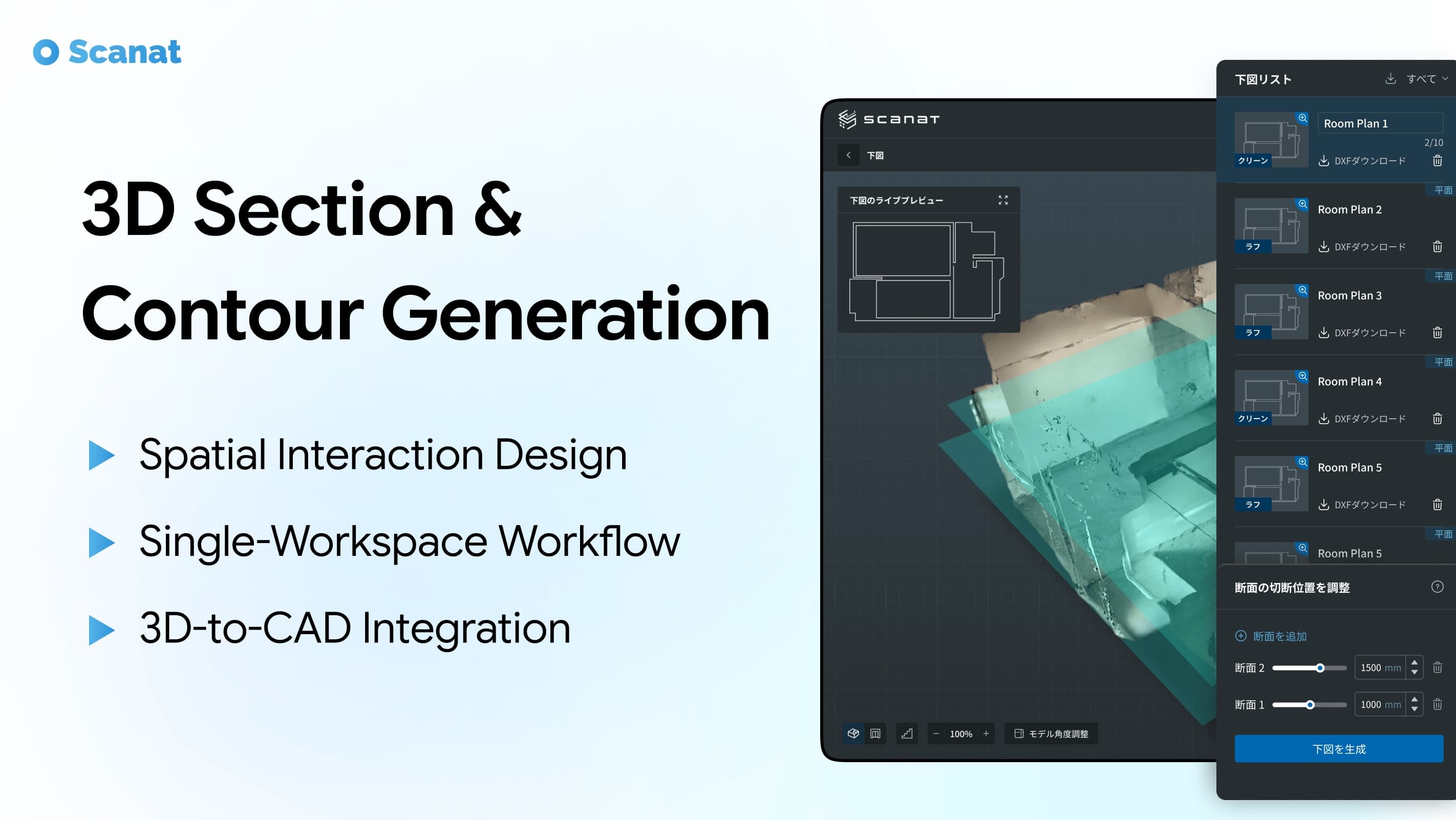Viewport: 1456px width, 820px height.
Task: Delete Room Plan 4
Action: (x=1438, y=419)
